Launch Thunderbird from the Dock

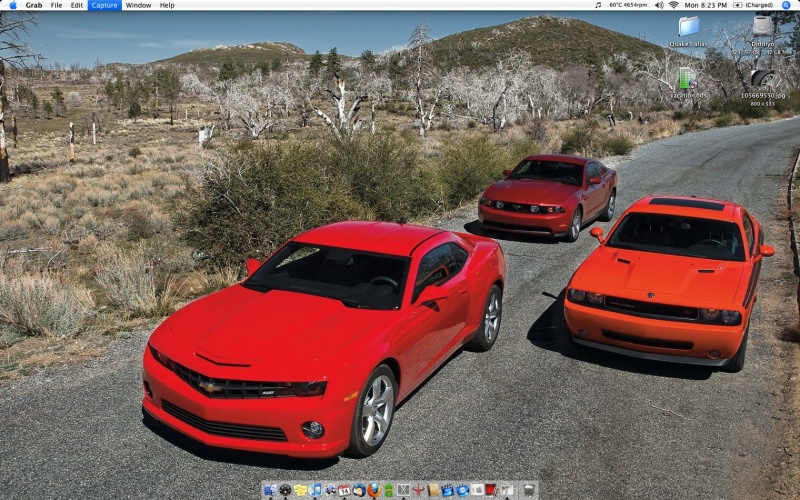pyautogui.click(x=359, y=490)
